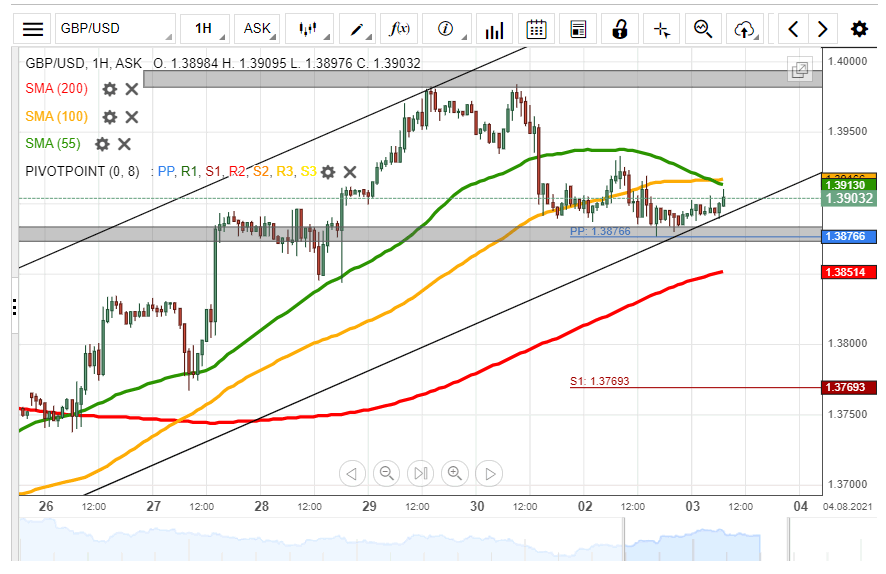886x574 pixels.
Task: Open SMA (100) settings gear
Action: (110, 117)
